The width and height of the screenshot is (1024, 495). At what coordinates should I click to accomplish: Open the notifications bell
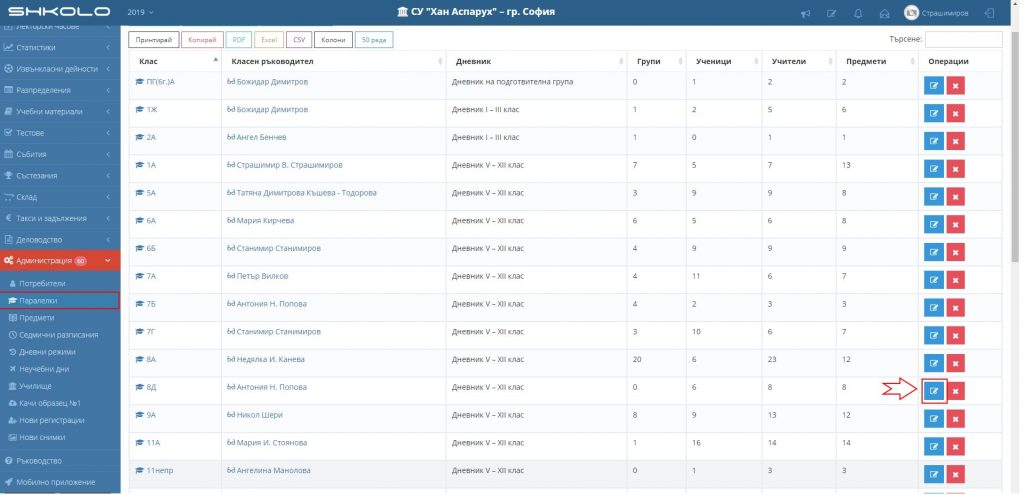coord(858,13)
